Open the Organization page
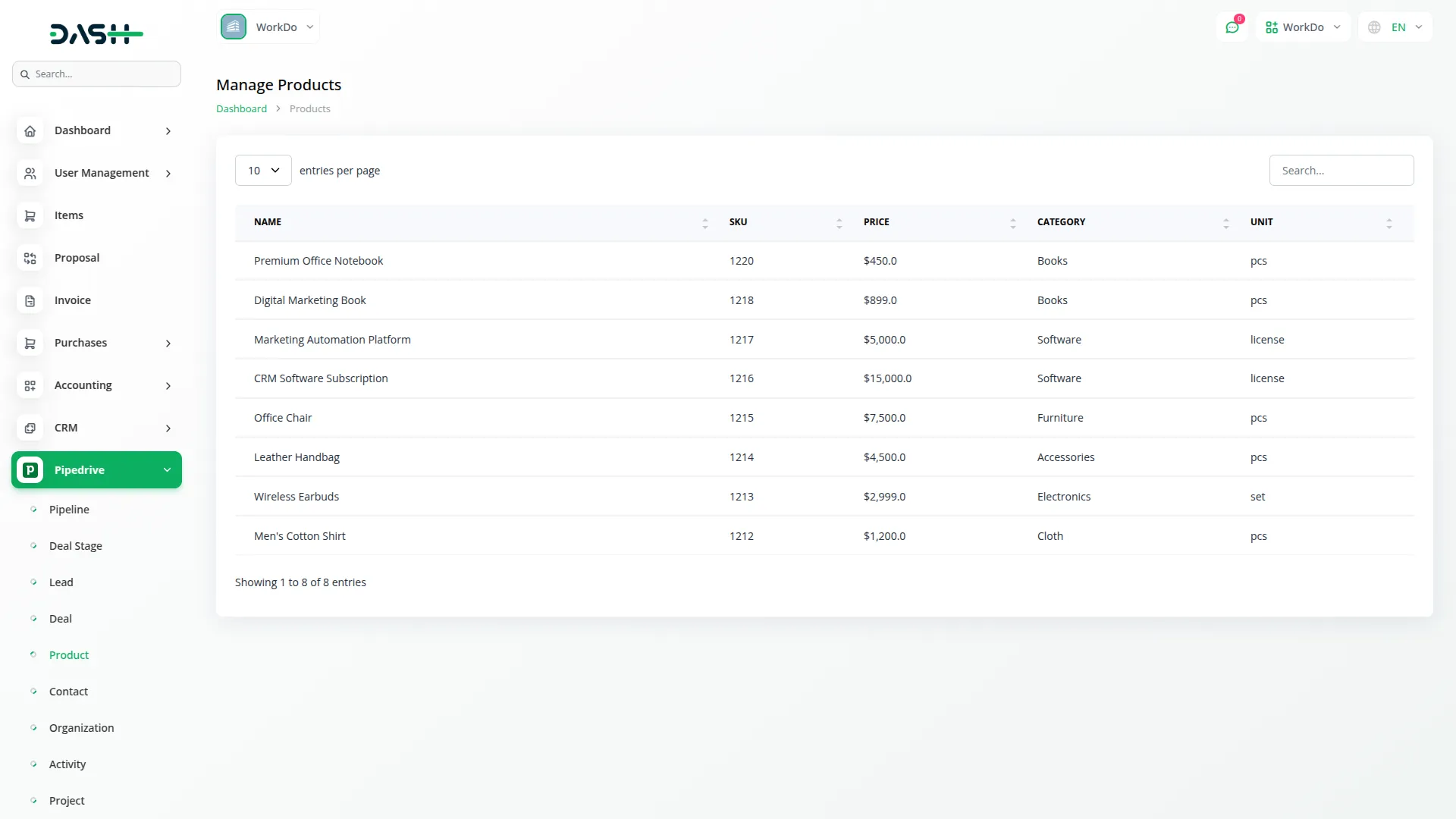 tap(81, 727)
